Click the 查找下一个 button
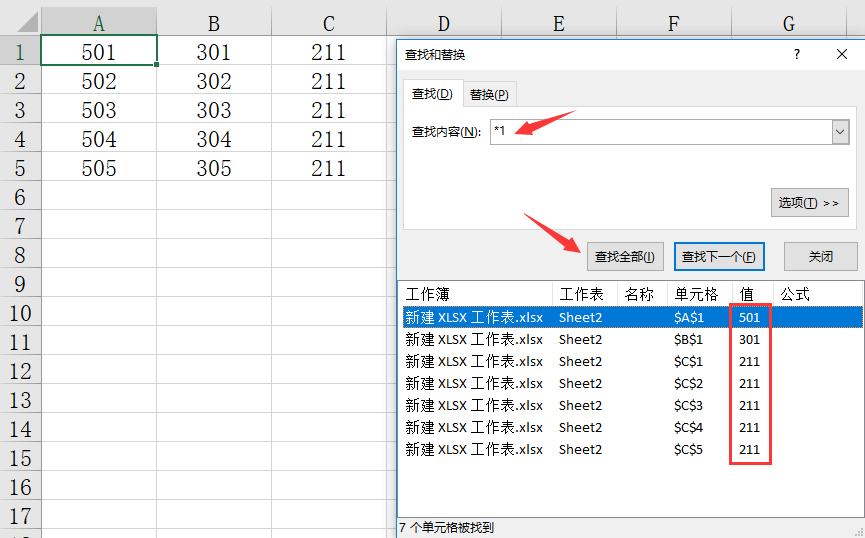865x538 pixels. coord(719,257)
